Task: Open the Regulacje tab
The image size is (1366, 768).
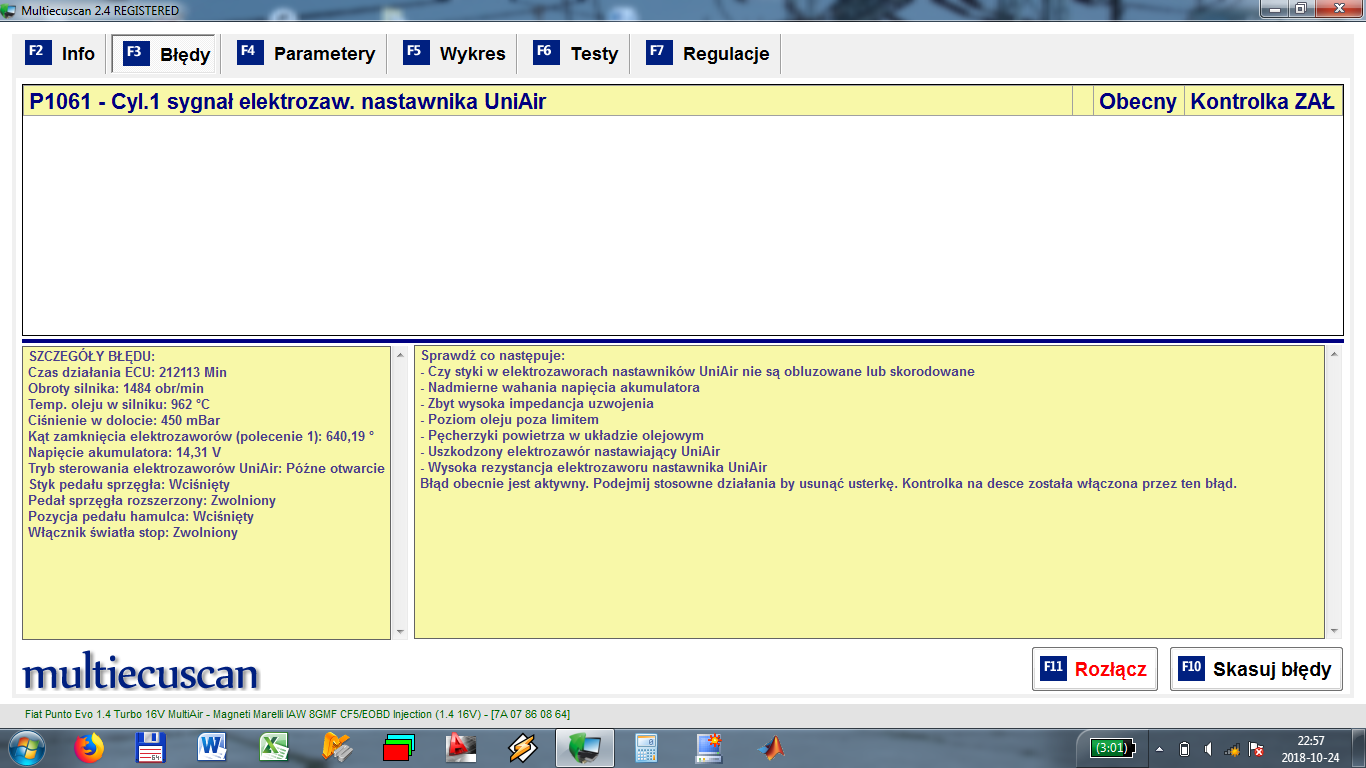Action: [708, 54]
